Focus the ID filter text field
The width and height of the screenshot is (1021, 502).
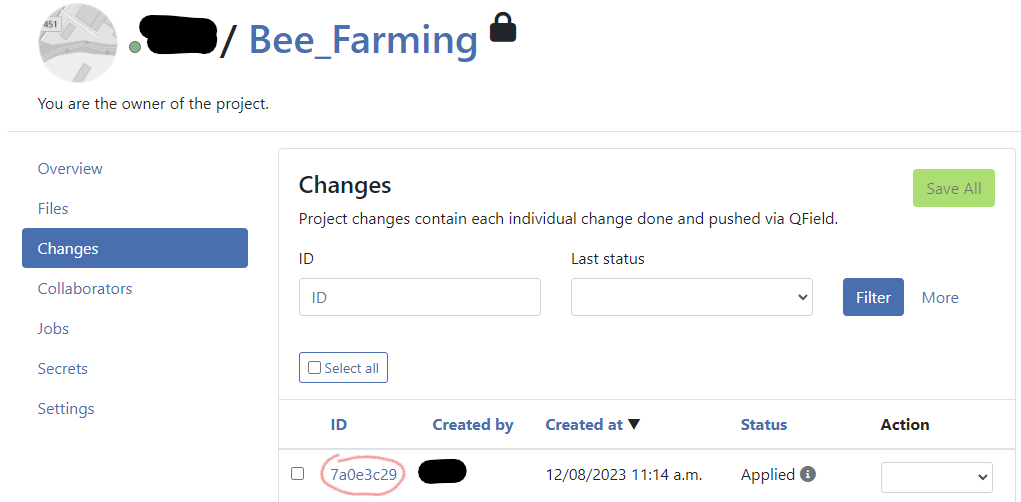click(419, 297)
